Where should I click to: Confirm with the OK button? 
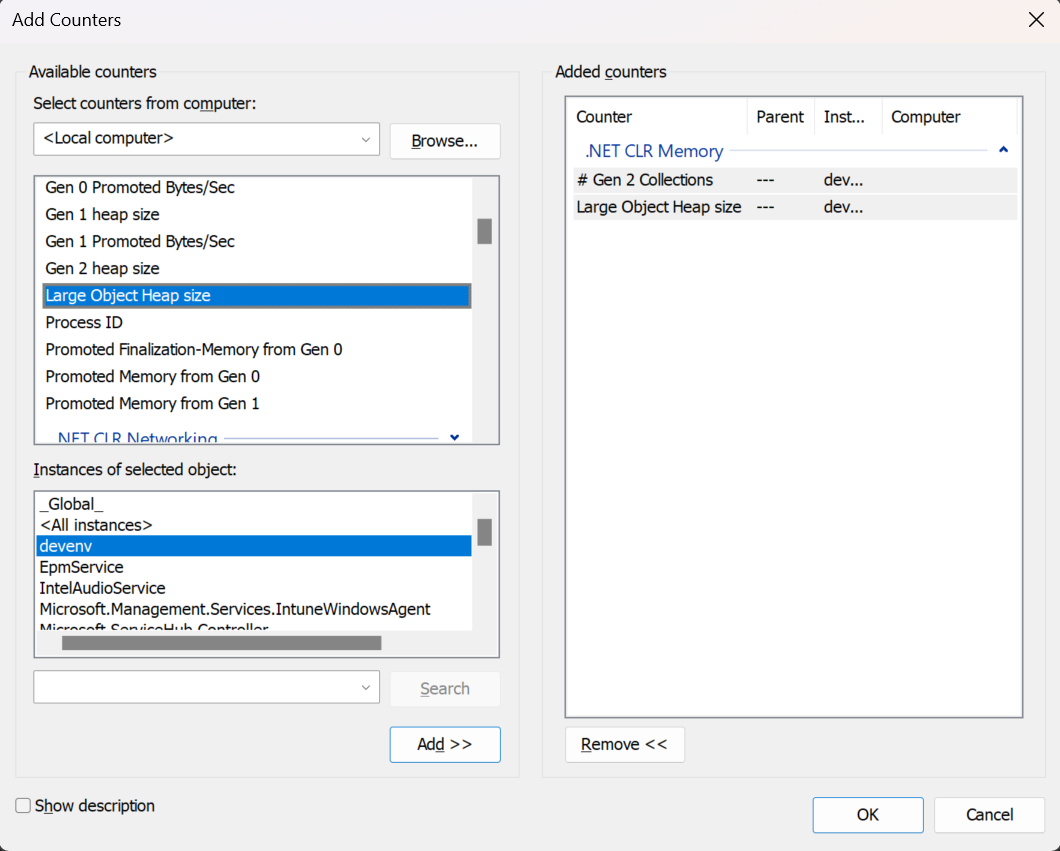click(x=867, y=814)
